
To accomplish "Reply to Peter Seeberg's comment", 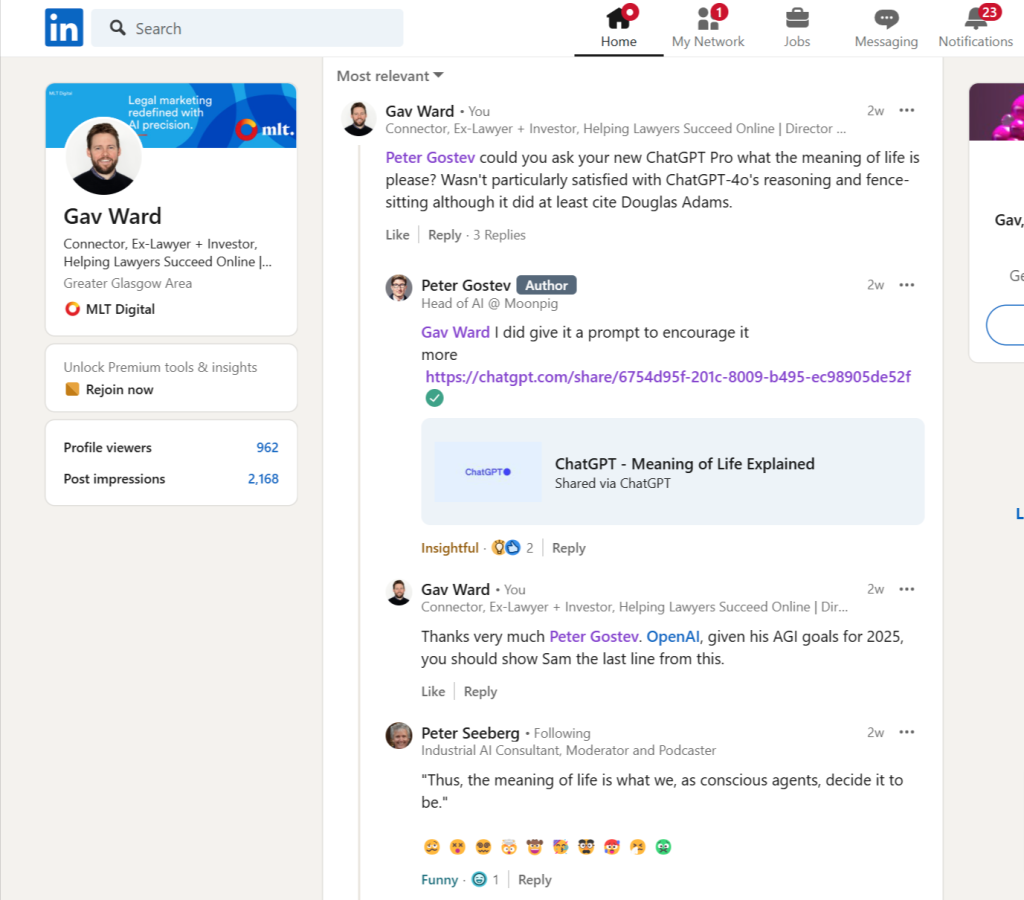I will coord(535,880).
